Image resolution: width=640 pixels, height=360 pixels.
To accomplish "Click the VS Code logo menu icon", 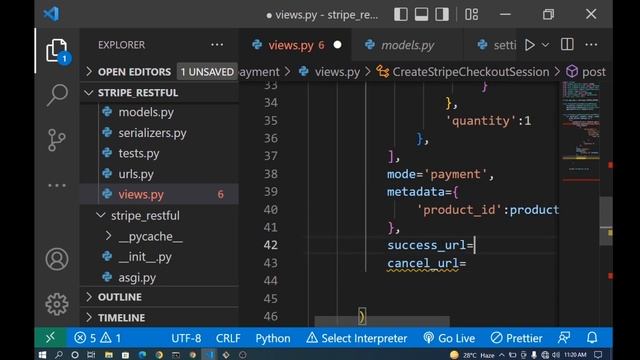I will click(x=51, y=14).
